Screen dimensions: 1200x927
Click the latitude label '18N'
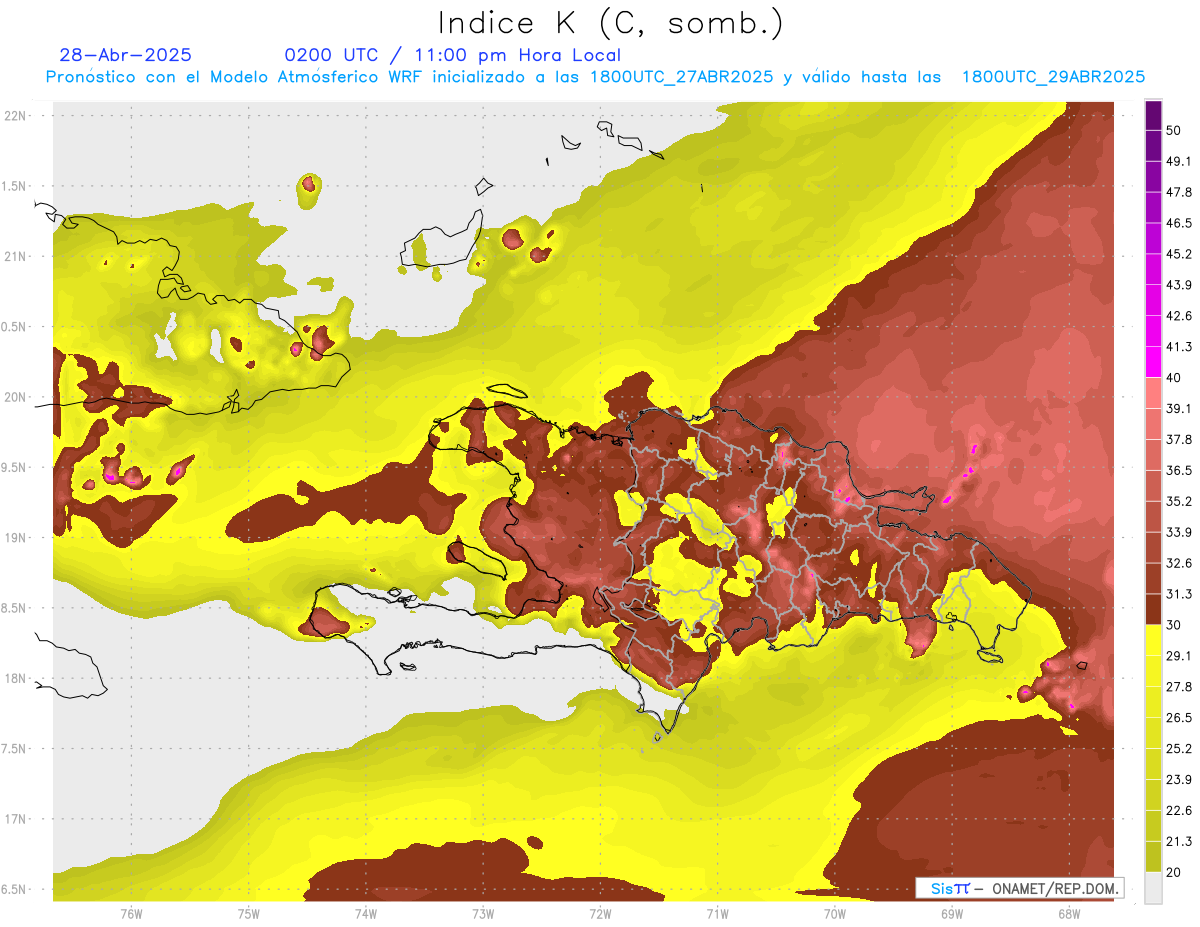click(x=15, y=679)
